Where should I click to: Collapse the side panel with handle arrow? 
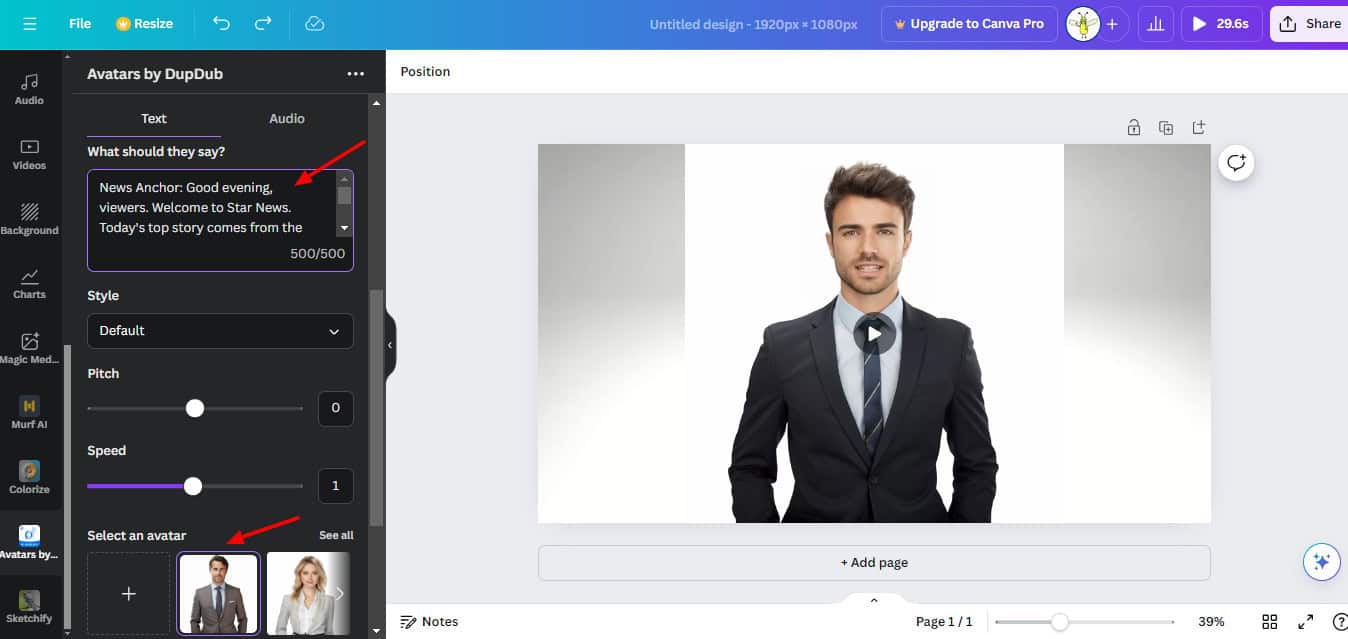pyautogui.click(x=390, y=345)
